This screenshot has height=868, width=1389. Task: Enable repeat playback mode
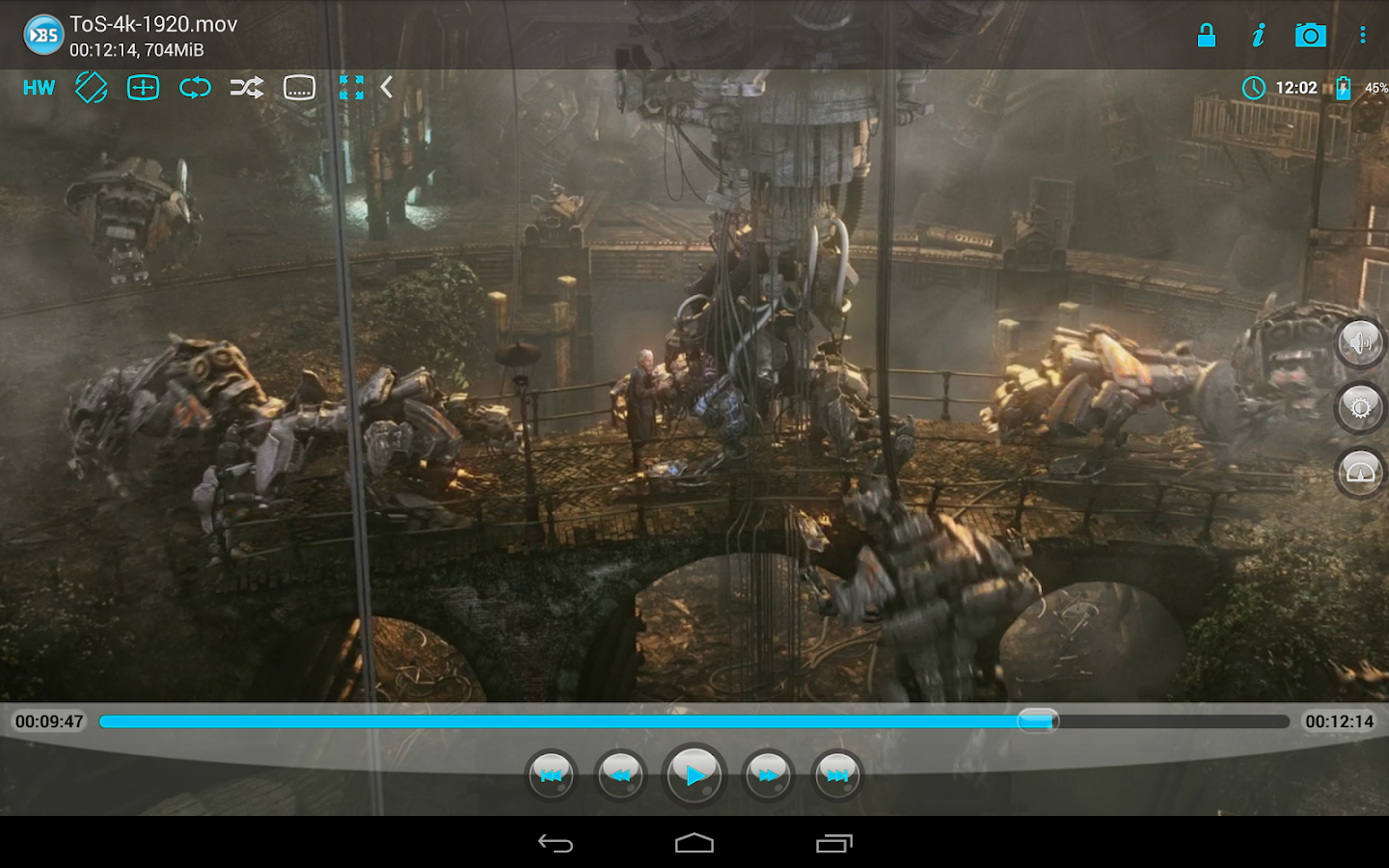pyautogui.click(x=194, y=87)
